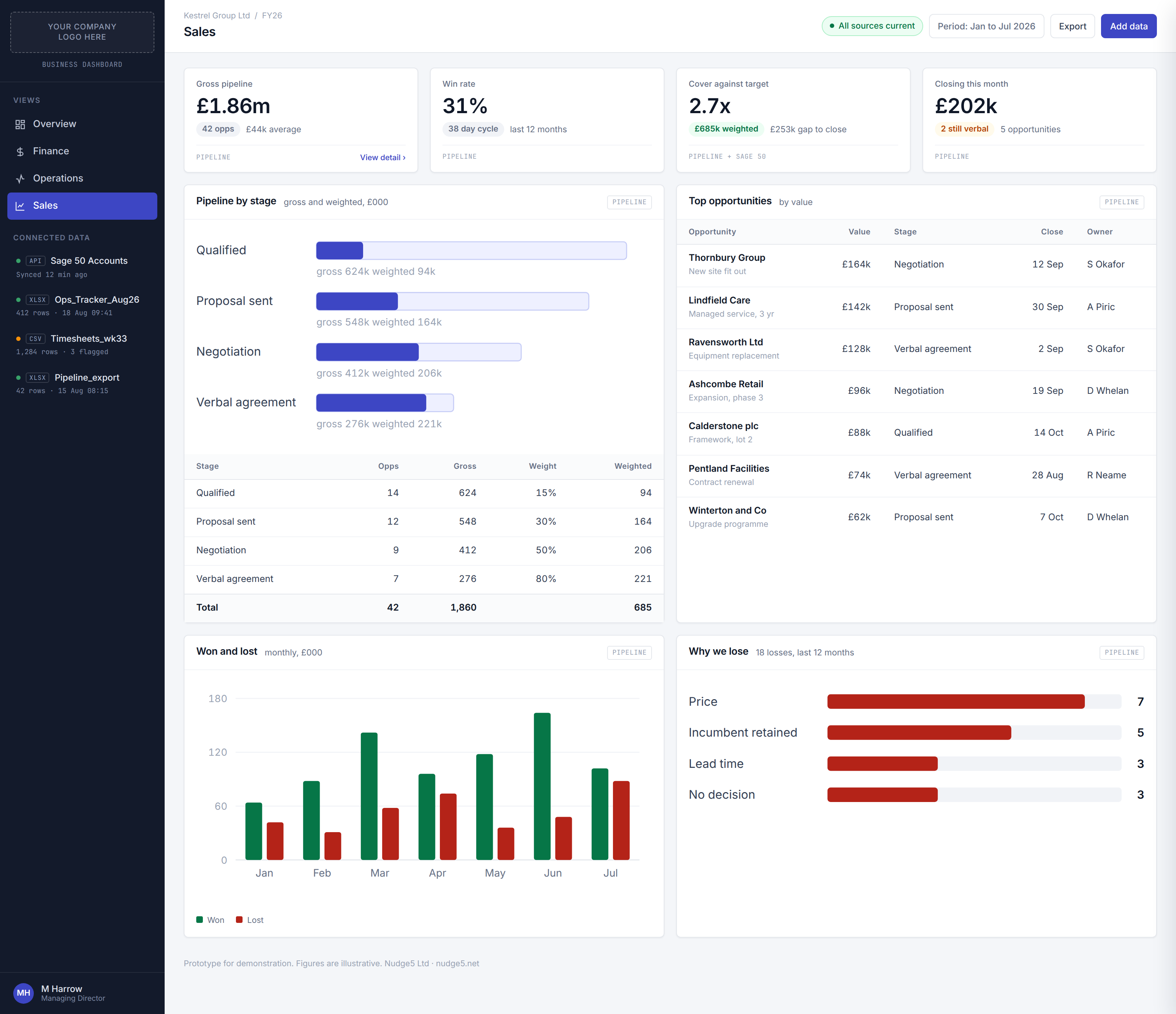Click the Export button

pyautogui.click(x=1072, y=26)
